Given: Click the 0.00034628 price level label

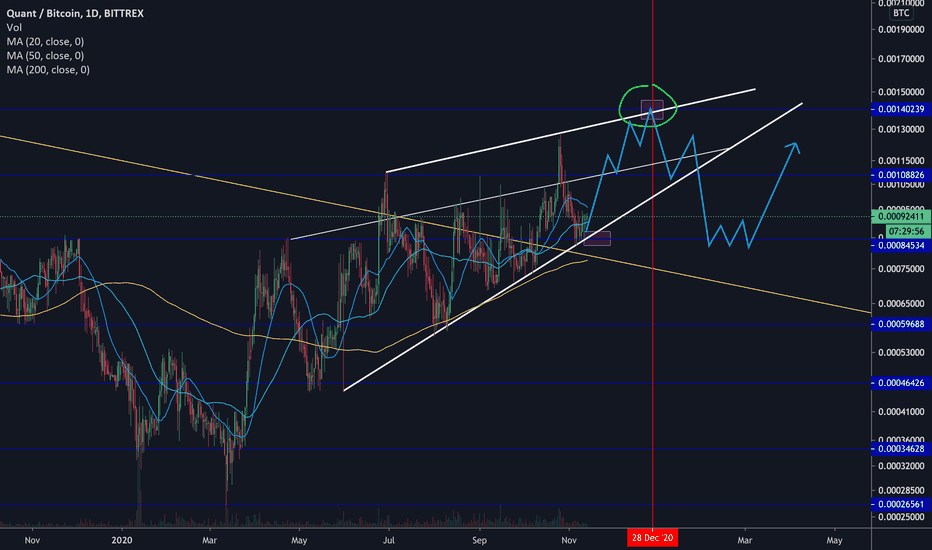Looking at the screenshot, I should pyautogui.click(x=901, y=449).
